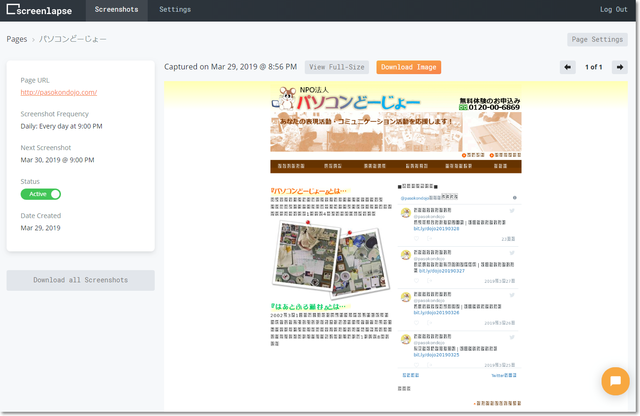The height and width of the screenshot is (416, 640).
Task: Open the pasokondojo.com page URL
Action: click(59, 92)
